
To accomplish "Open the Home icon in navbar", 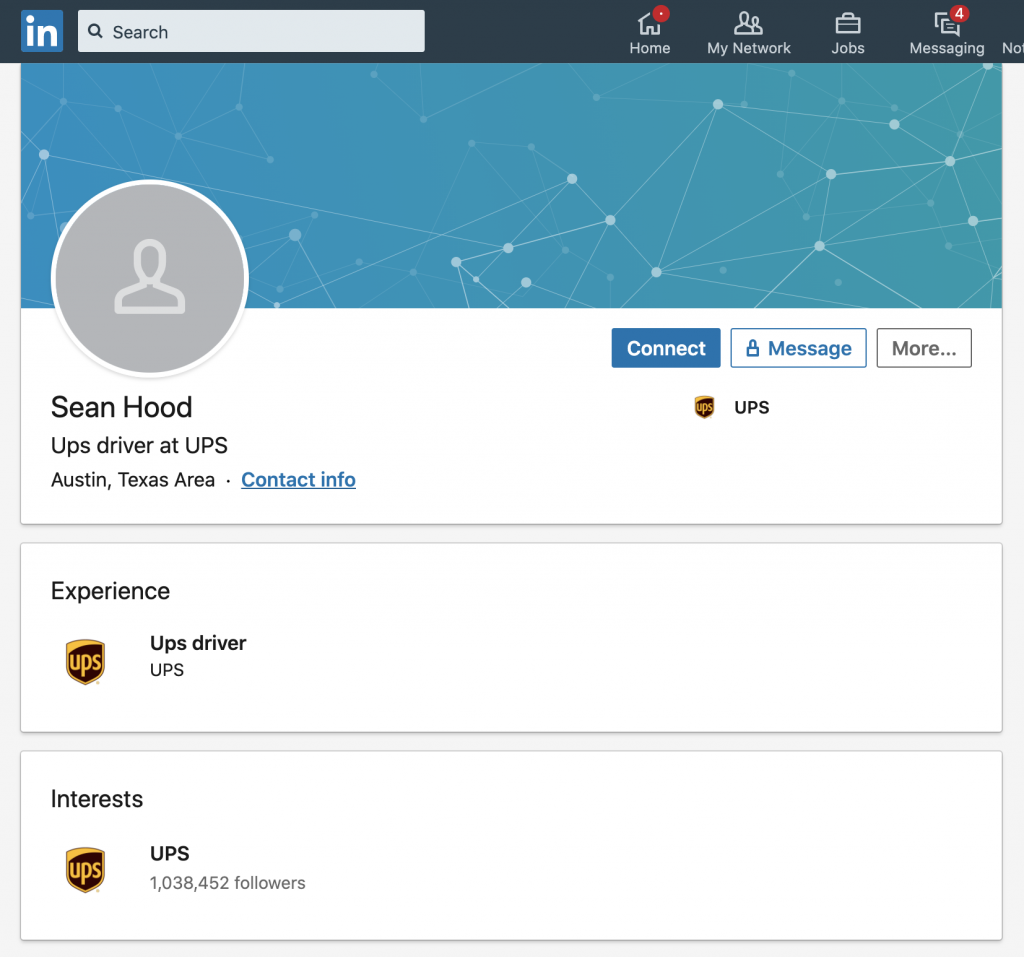I will point(649,24).
